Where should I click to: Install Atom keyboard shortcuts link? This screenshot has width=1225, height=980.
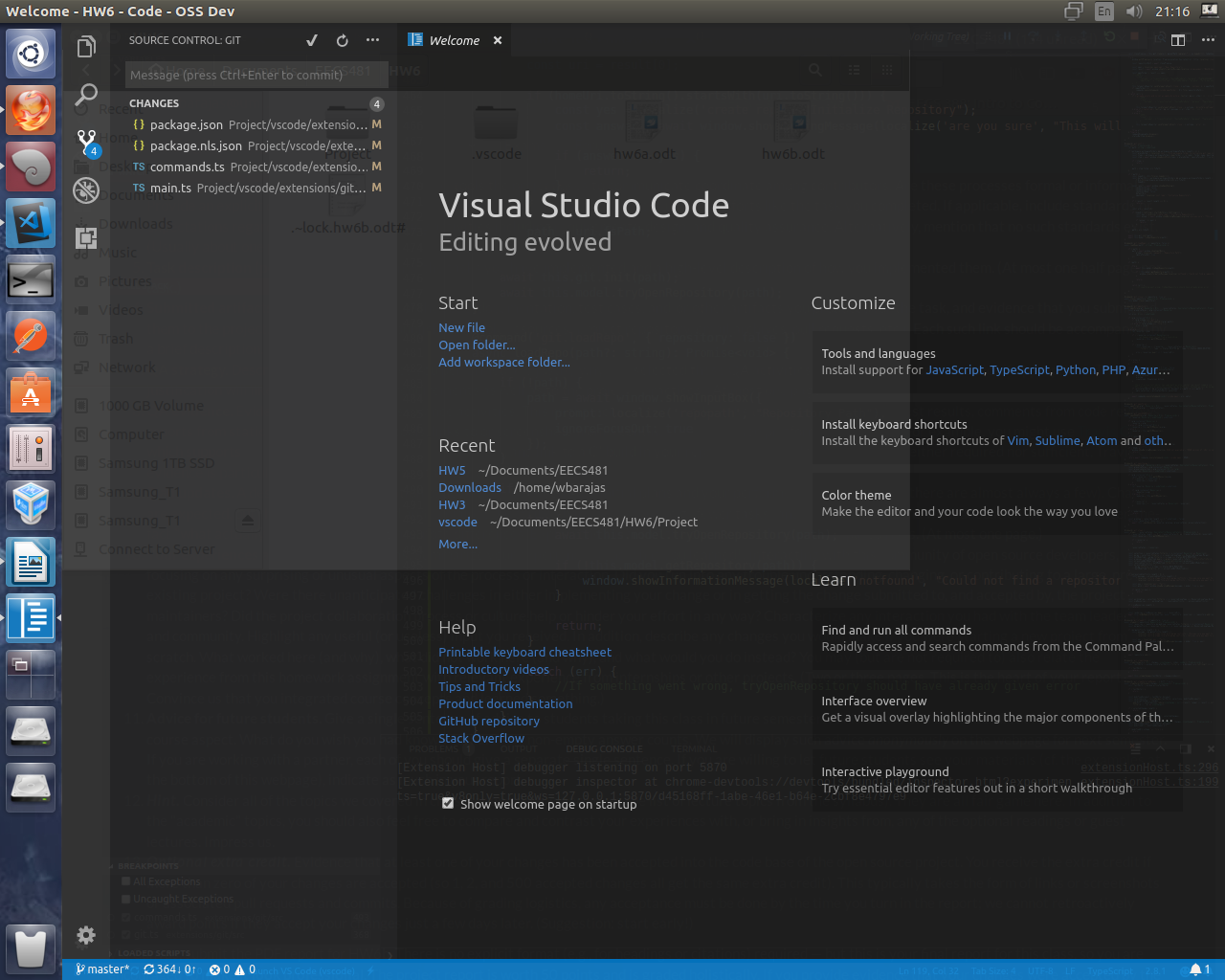coord(1102,440)
